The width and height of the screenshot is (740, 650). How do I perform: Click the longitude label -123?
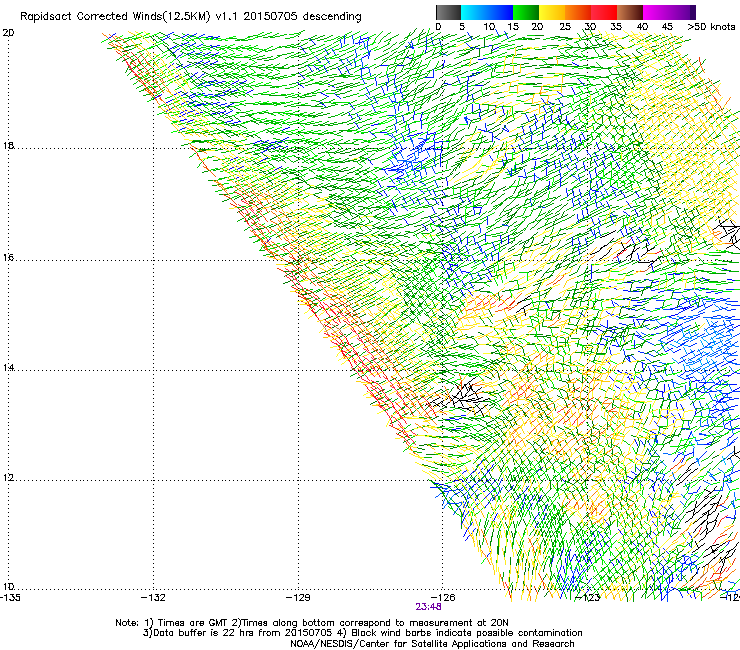(588, 598)
